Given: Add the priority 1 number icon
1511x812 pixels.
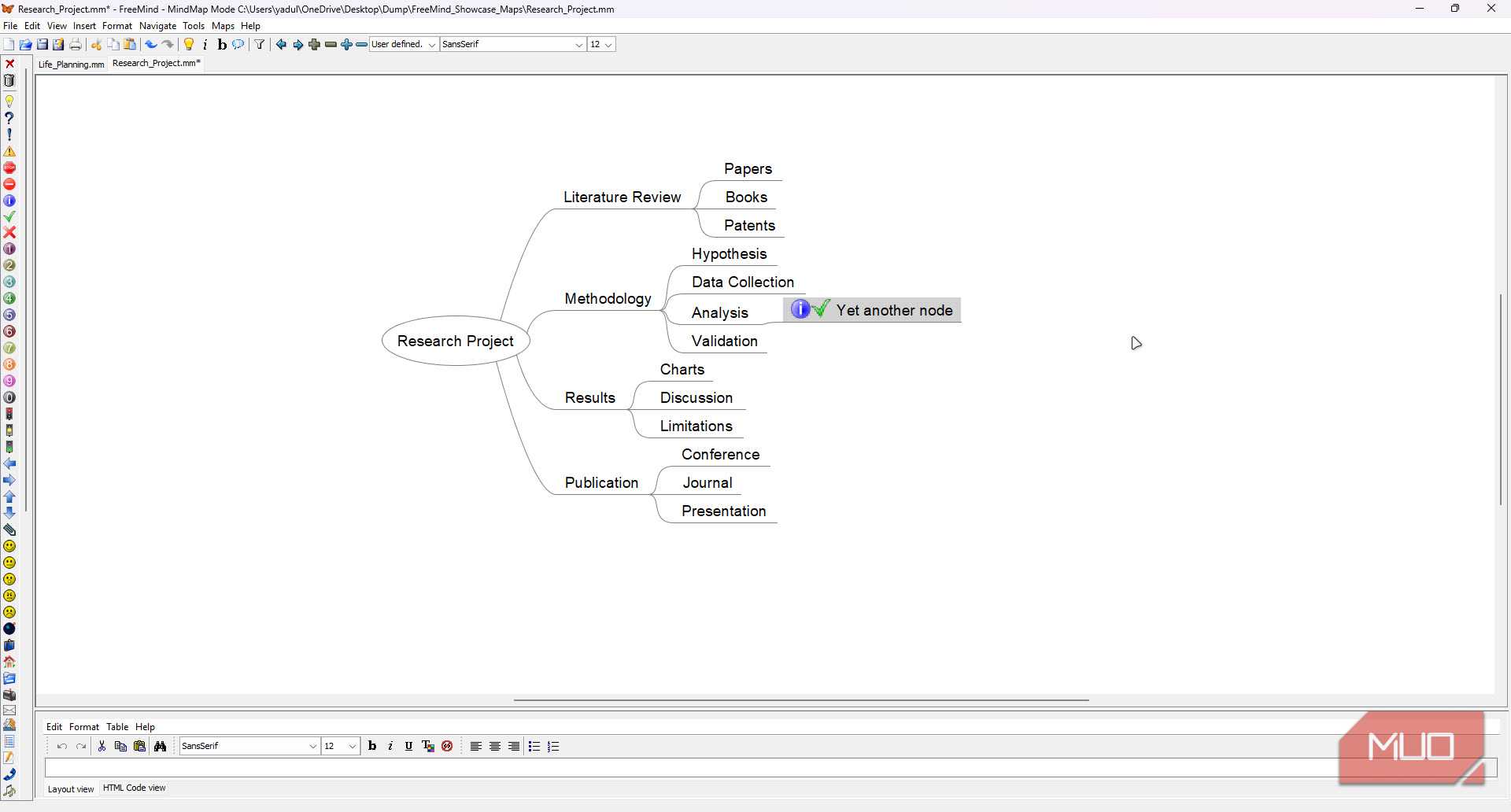Looking at the screenshot, I should (9, 249).
